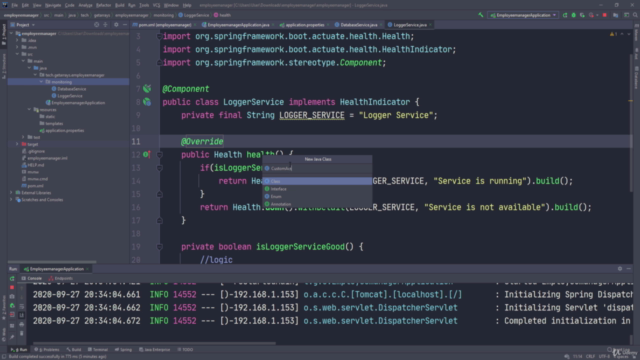Open EmployeemanagerApplication run configuration dropdown

tap(524, 15)
